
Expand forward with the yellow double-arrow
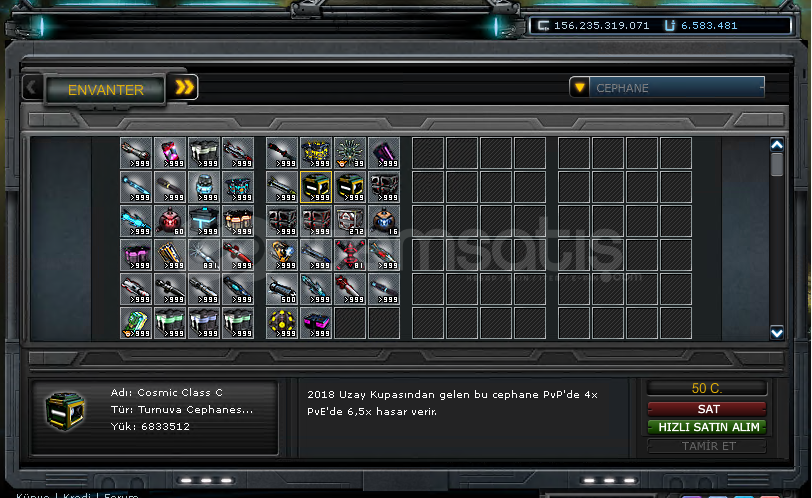[x=184, y=87]
